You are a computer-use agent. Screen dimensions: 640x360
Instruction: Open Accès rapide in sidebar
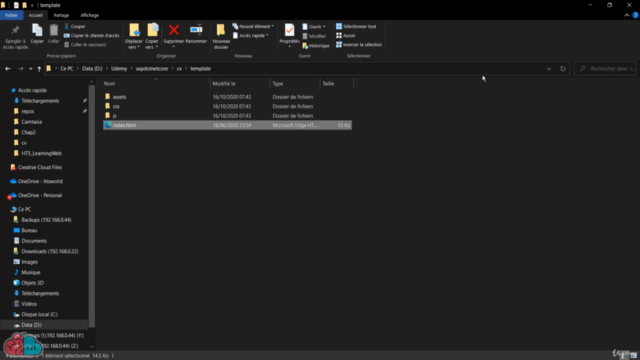click(x=32, y=90)
